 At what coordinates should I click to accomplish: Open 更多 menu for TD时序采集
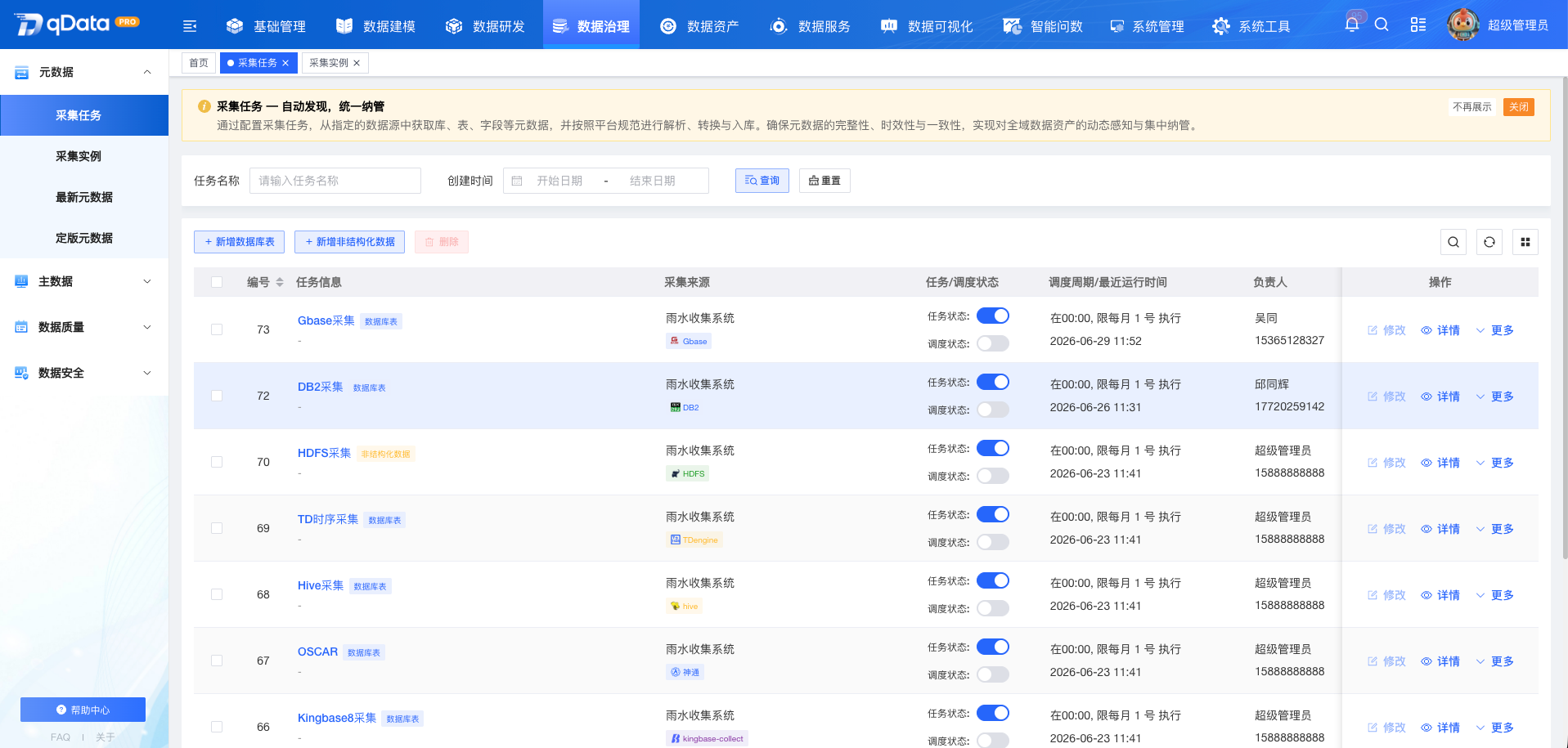pyautogui.click(x=1494, y=529)
